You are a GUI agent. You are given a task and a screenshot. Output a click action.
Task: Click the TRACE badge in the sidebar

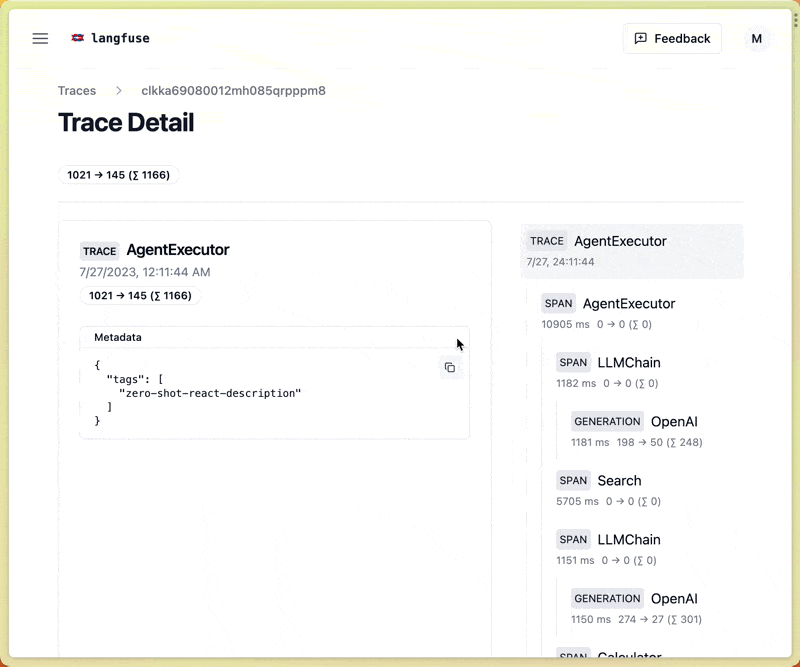point(546,241)
